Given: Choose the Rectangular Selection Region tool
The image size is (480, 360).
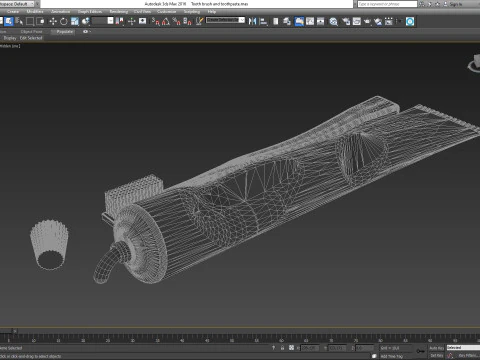Looking at the screenshot, I should click(x=30, y=21).
